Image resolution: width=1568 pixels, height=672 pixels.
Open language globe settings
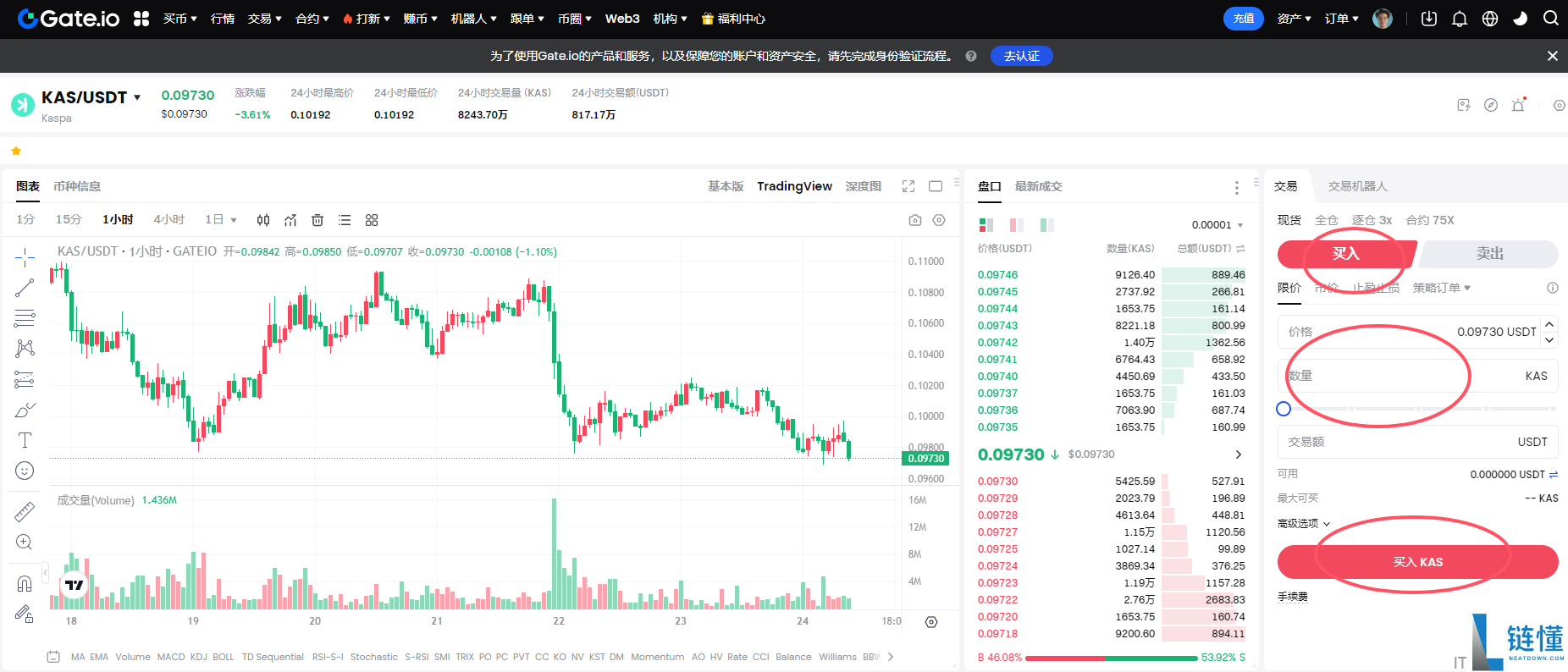tap(1490, 19)
